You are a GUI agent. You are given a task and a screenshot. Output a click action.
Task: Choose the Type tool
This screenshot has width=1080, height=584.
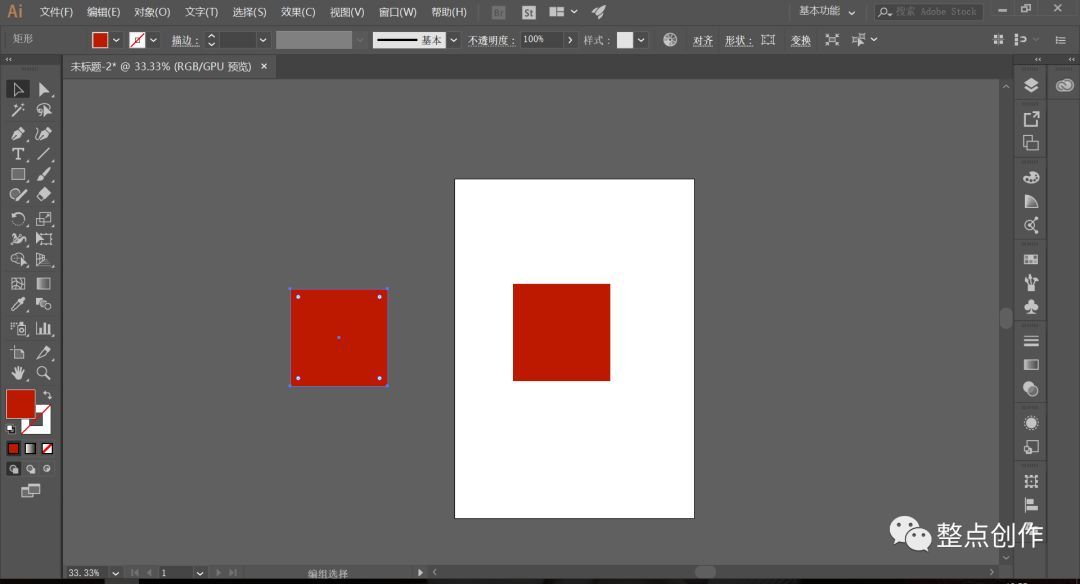(x=18, y=154)
